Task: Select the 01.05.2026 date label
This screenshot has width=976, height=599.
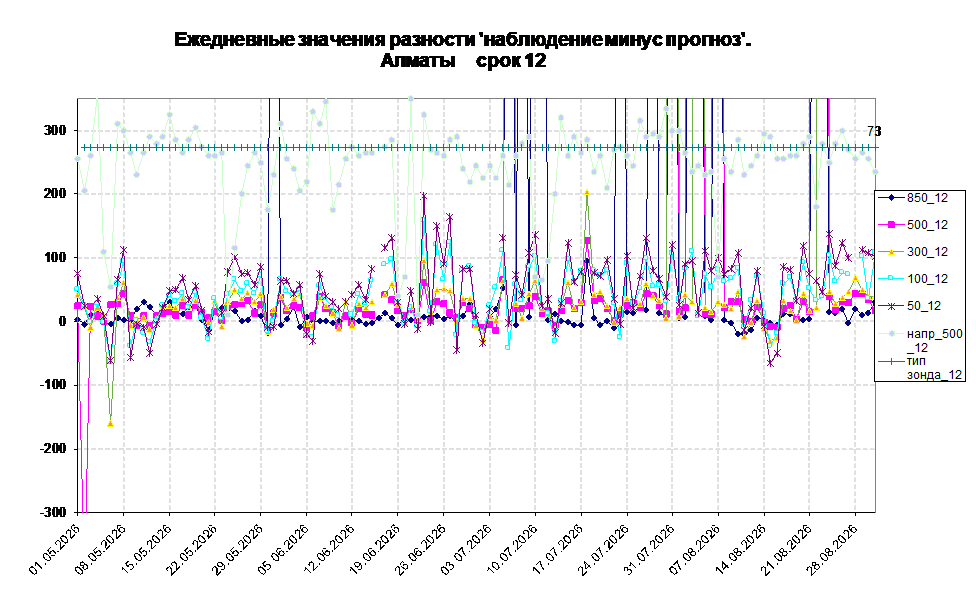Action: click(x=55, y=549)
